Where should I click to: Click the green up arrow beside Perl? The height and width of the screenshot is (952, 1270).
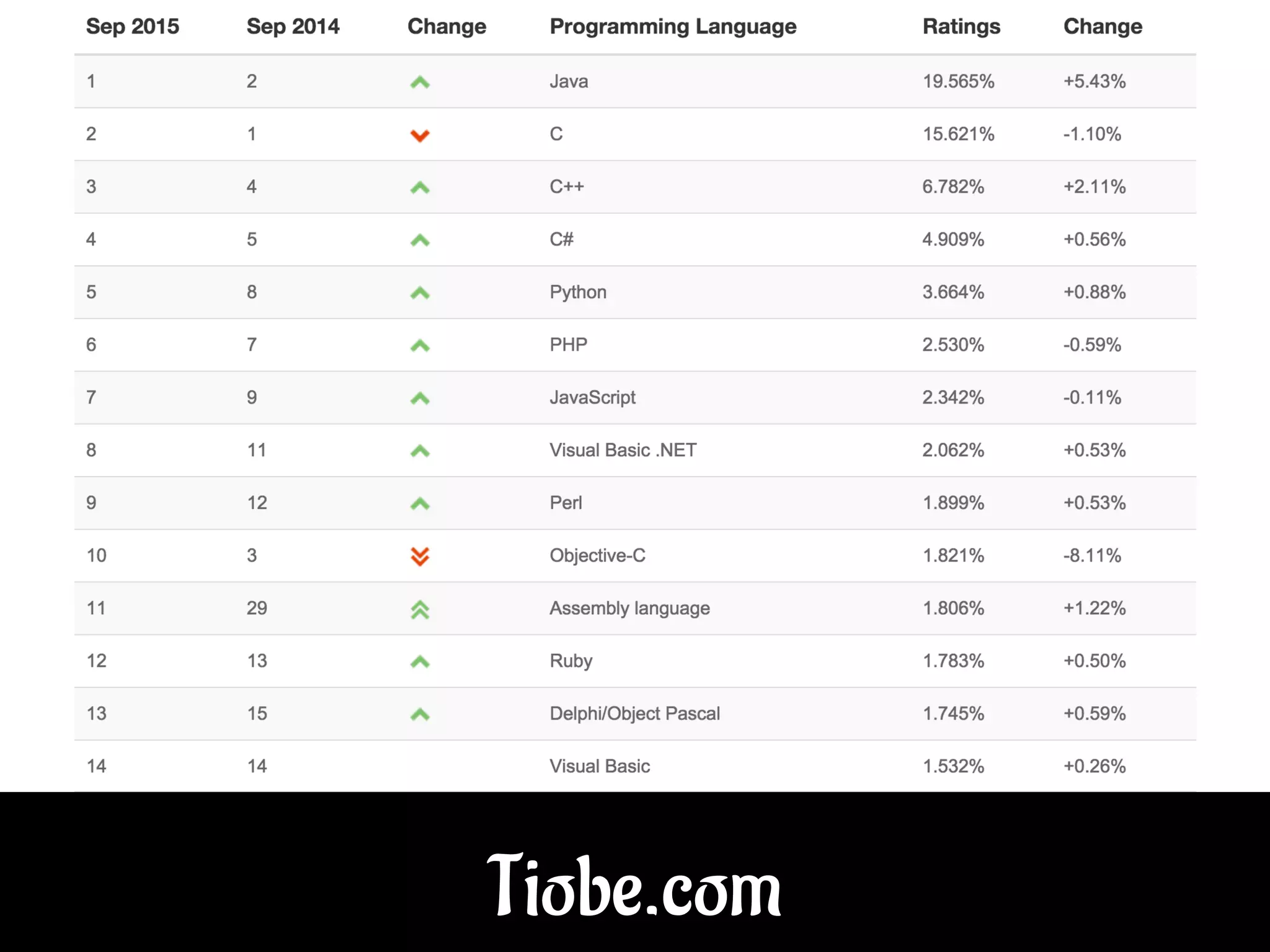420,503
